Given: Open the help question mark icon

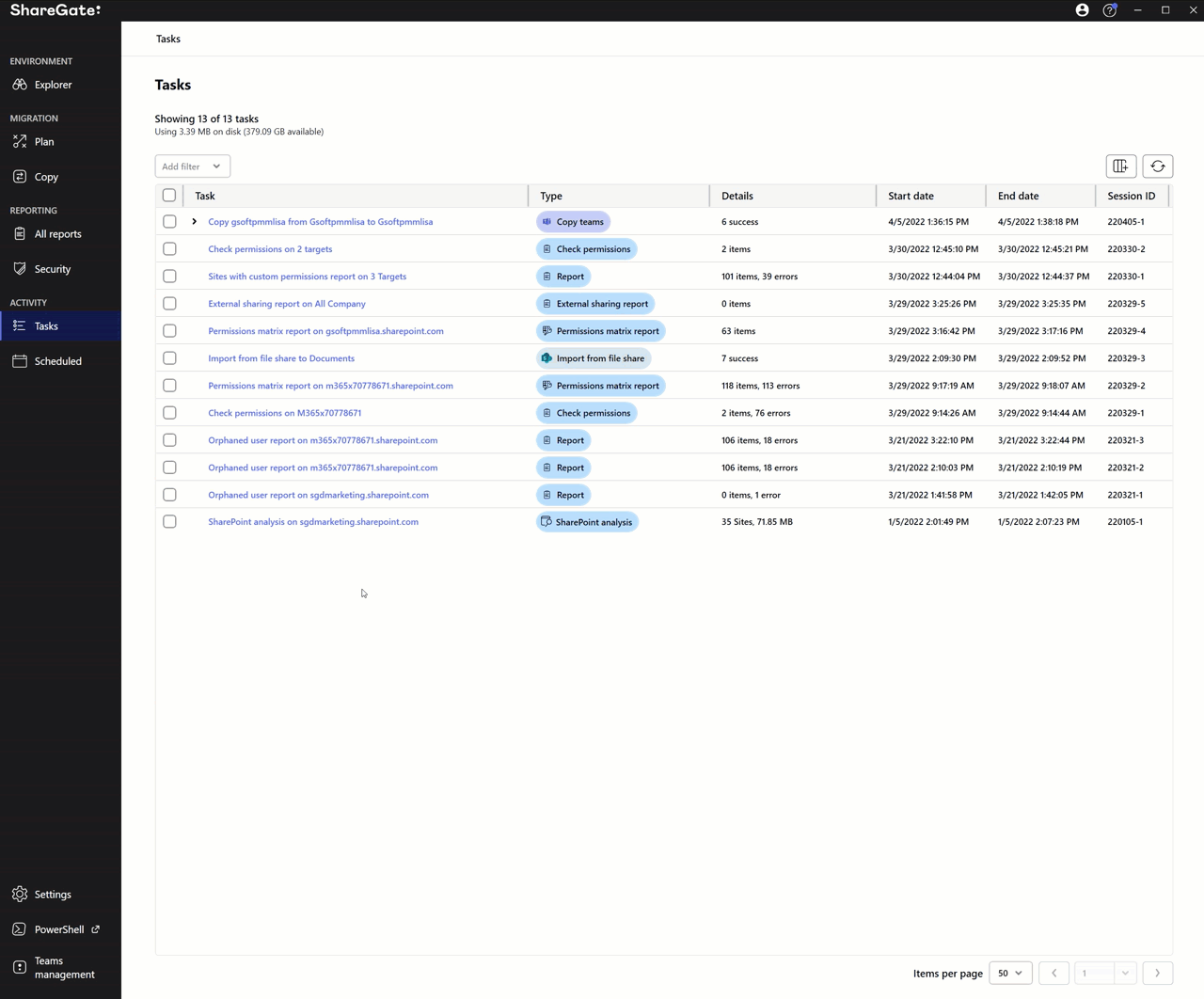Looking at the screenshot, I should point(1110,10).
